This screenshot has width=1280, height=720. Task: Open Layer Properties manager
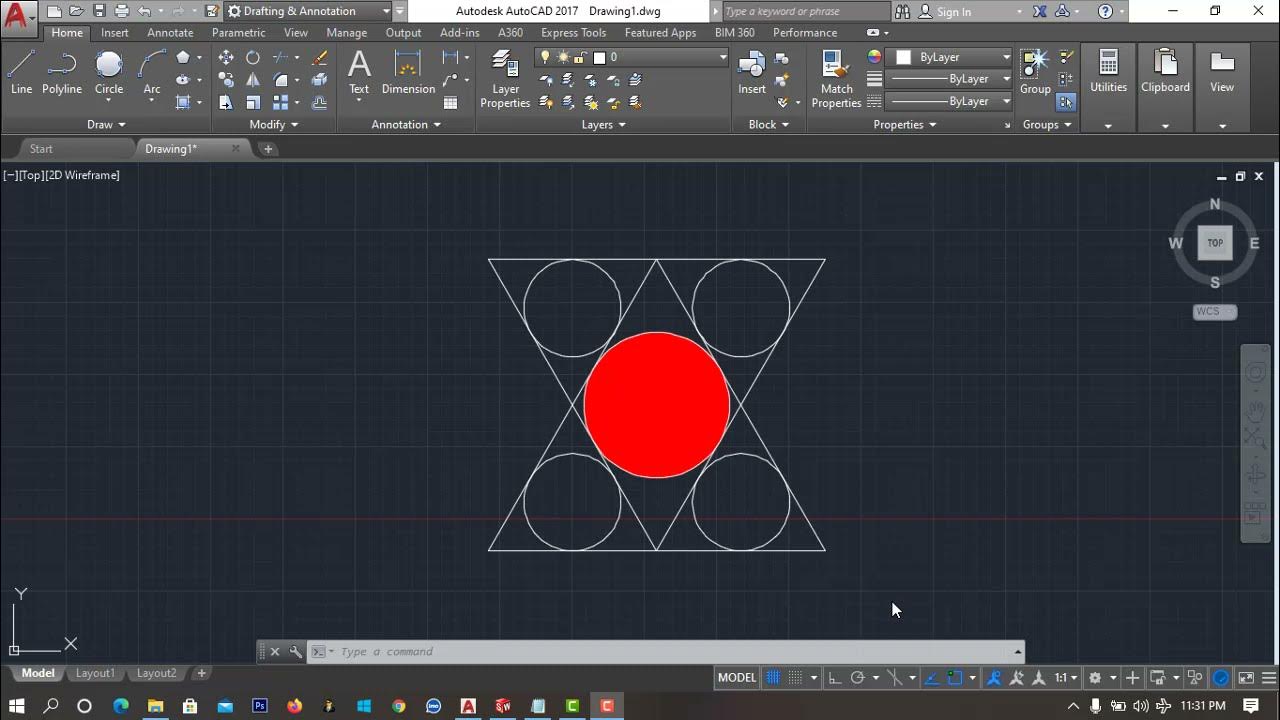(x=505, y=80)
